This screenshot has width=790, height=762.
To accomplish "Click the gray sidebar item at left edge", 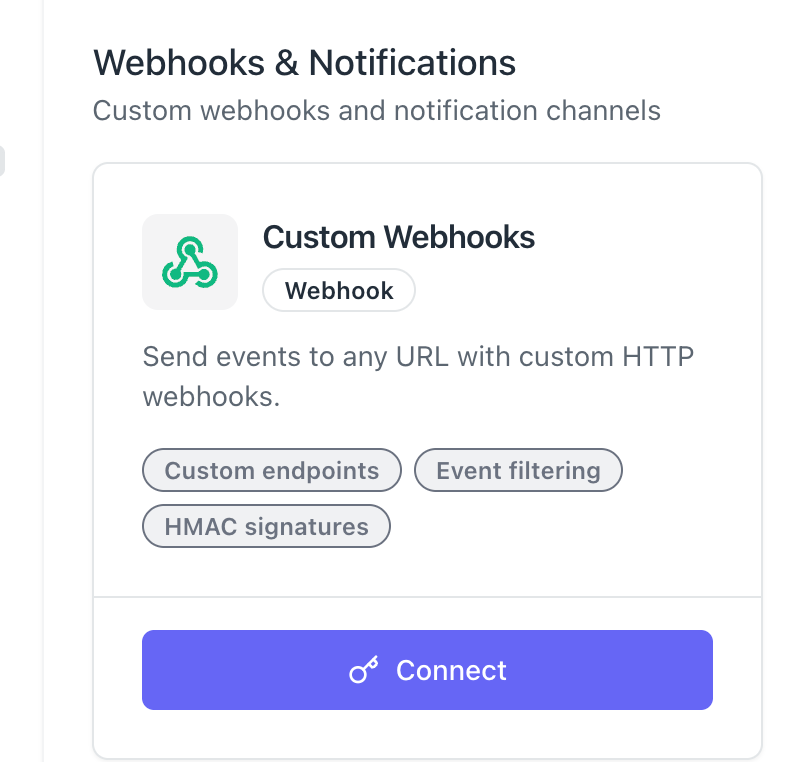I will pyautogui.click(x=2, y=161).
